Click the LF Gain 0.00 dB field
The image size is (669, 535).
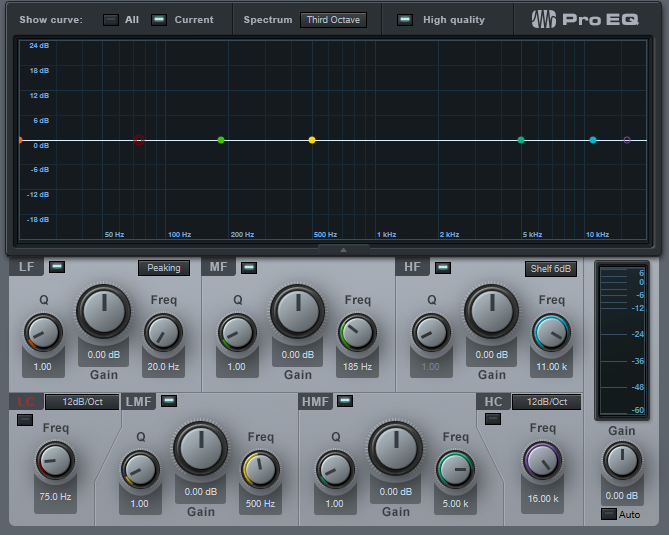coord(104,355)
